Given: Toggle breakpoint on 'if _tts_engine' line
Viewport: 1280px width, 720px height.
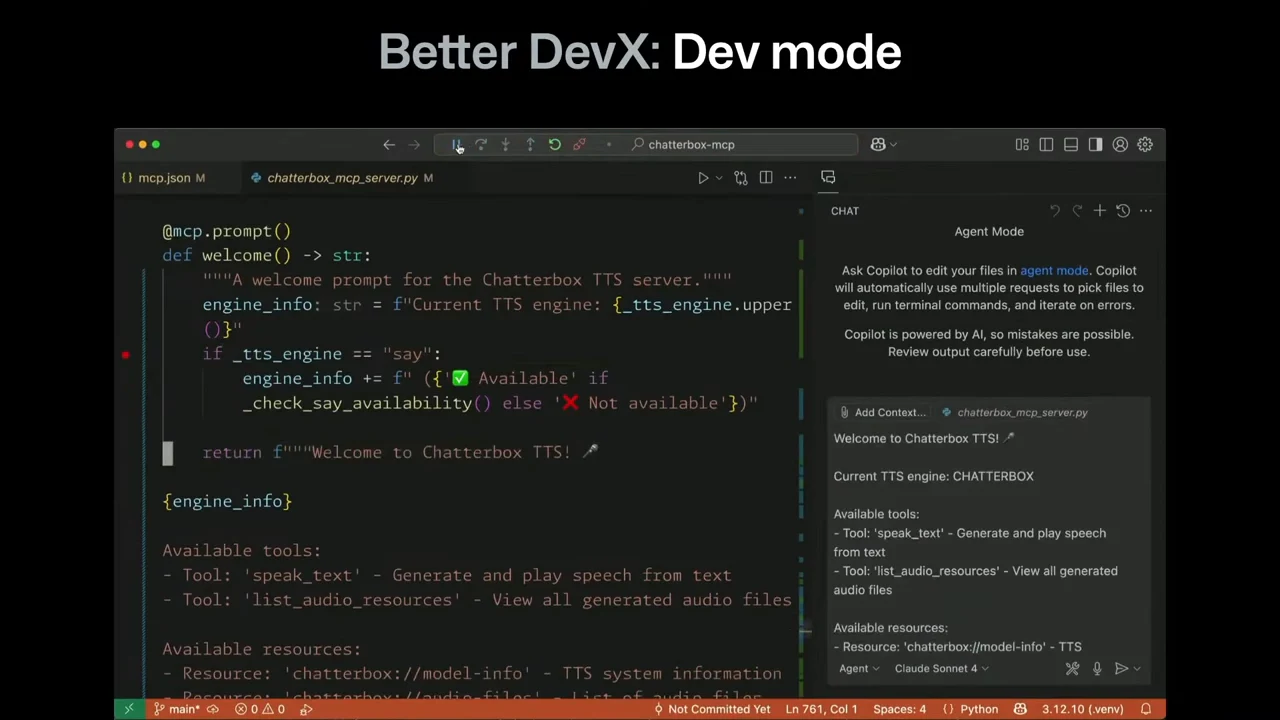Looking at the screenshot, I should pyautogui.click(x=126, y=354).
